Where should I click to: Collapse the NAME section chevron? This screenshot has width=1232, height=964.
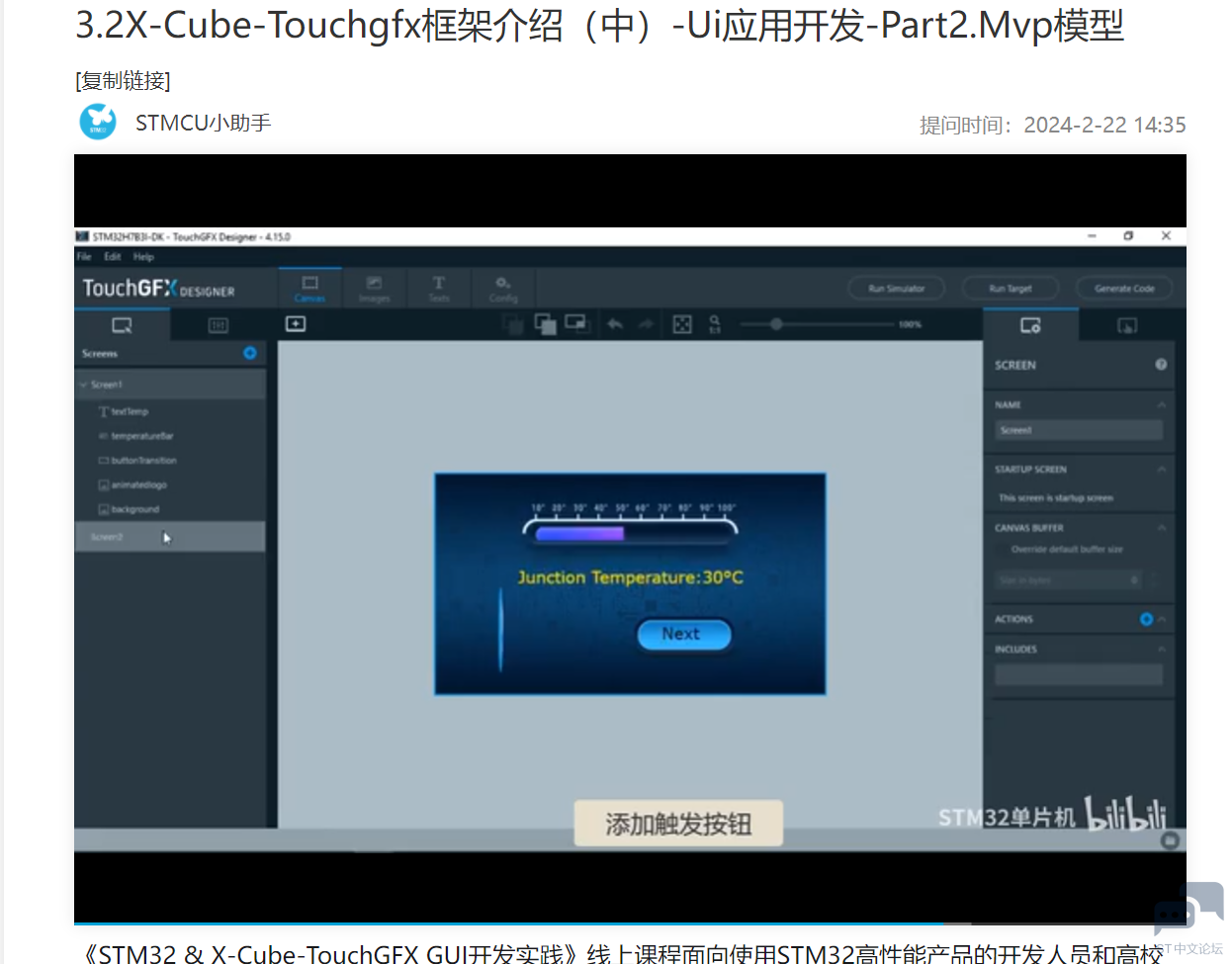(x=1161, y=404)
